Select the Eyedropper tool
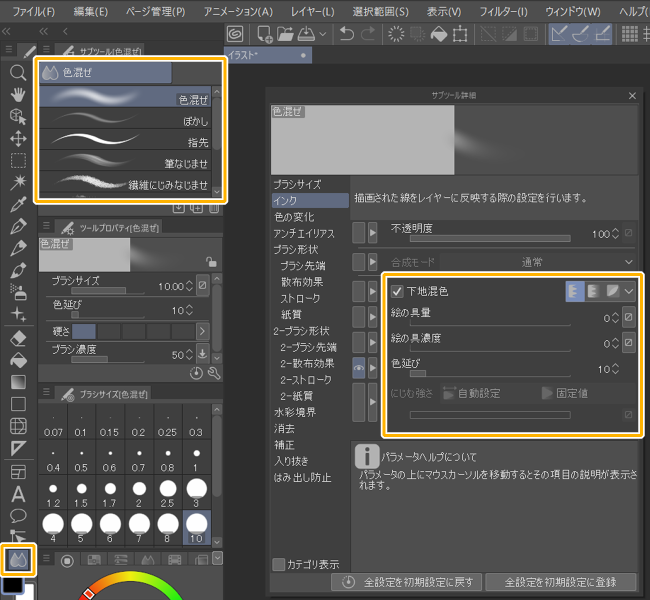 coord(18,204)
